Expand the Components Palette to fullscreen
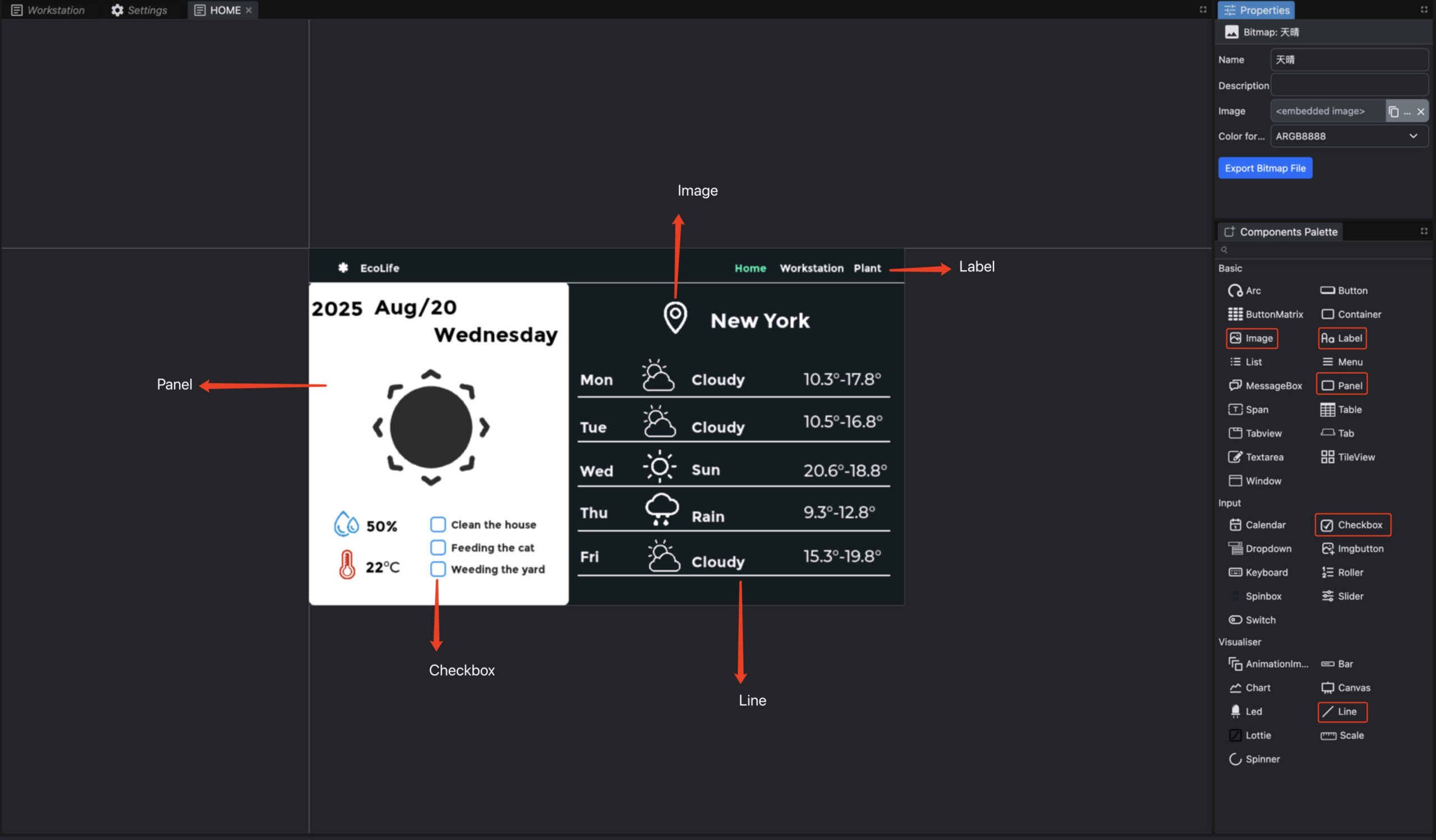 pos(1424,230)
